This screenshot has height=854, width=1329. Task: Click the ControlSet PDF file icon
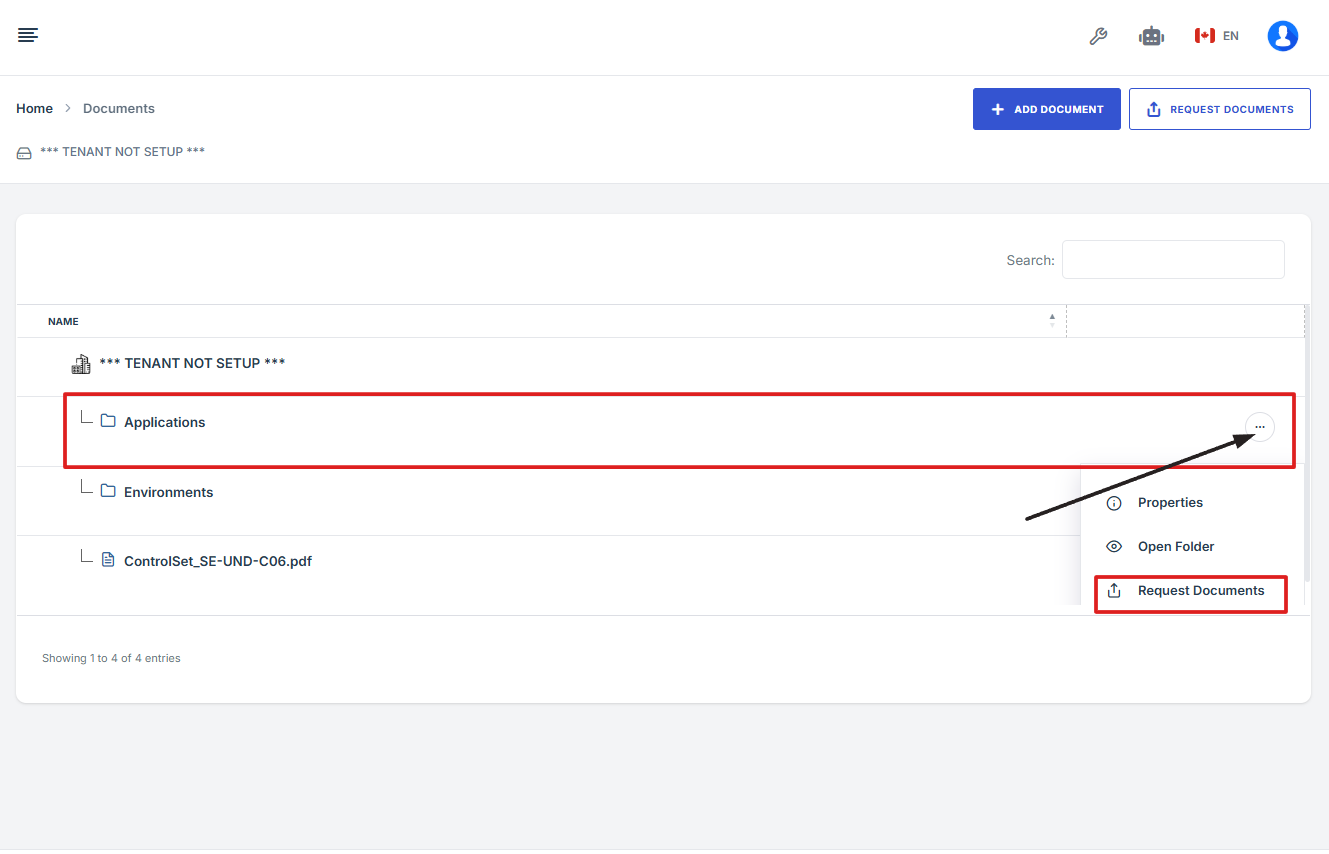pos(108,560)
